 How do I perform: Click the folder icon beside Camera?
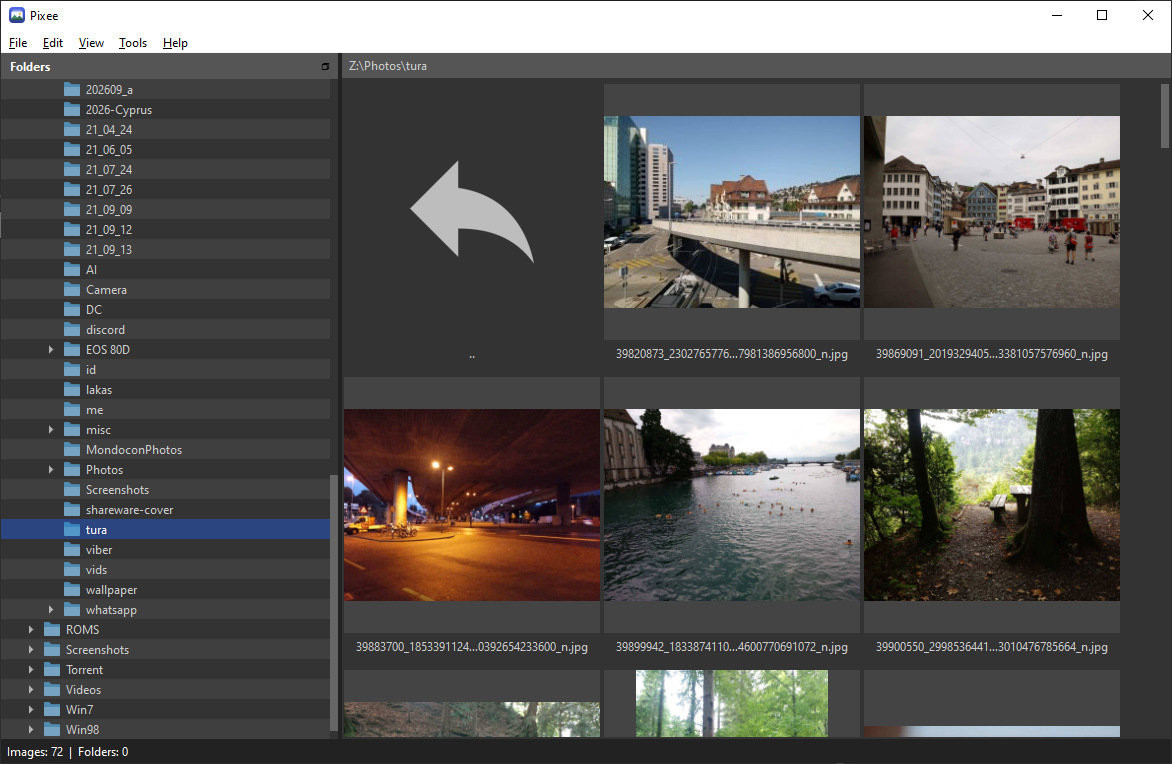[72, 290]
